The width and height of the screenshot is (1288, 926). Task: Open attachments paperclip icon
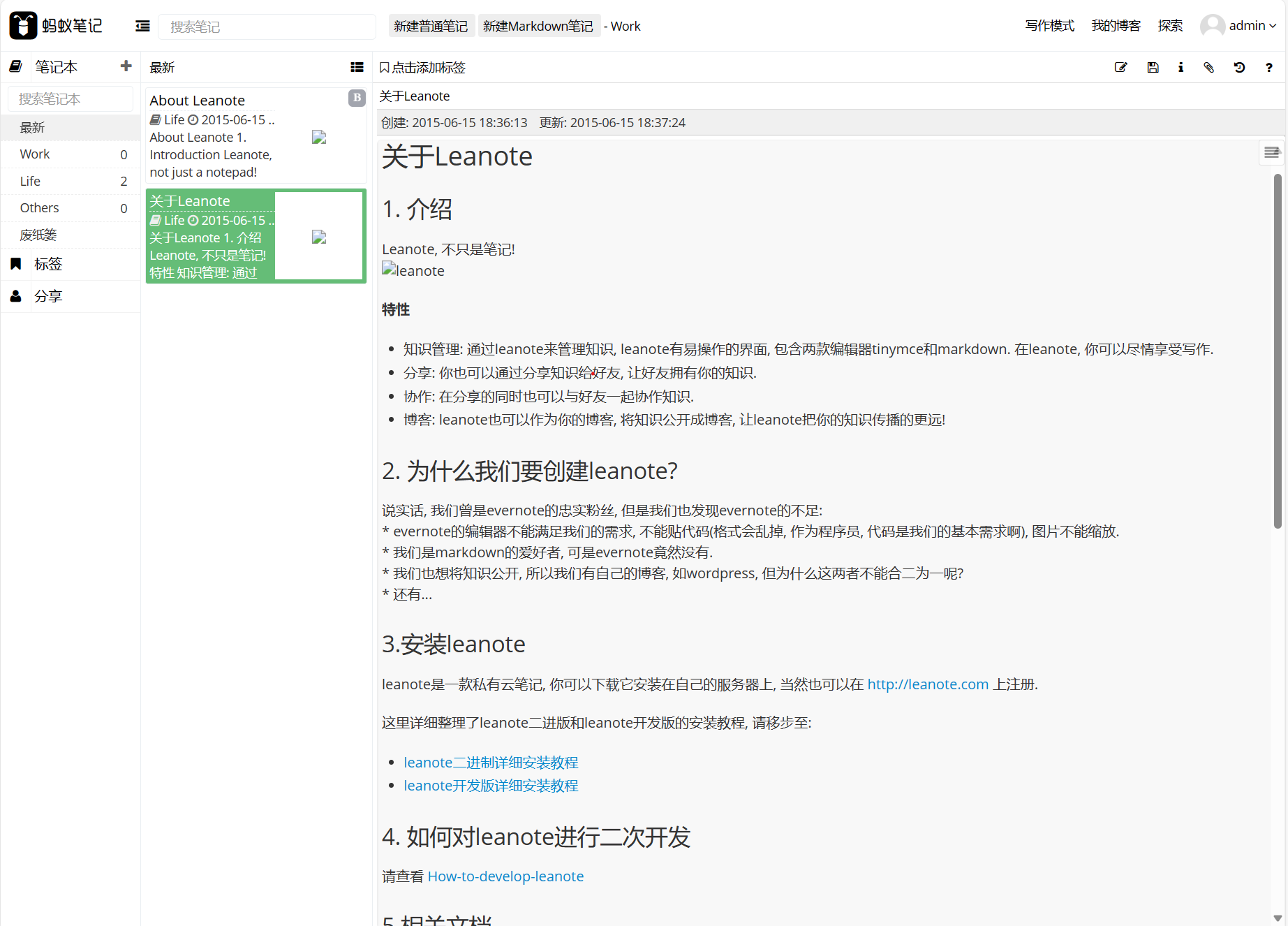click(x=1208, y=67)
